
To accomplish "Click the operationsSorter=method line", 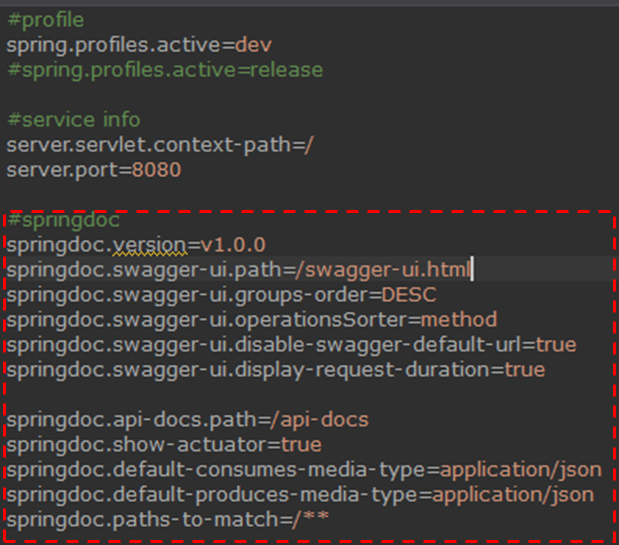I will [252, 320].
